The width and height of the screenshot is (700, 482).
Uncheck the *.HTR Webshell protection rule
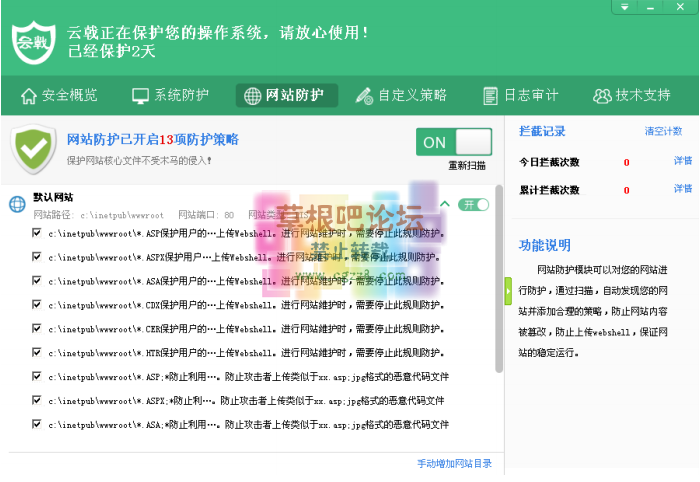37,353
